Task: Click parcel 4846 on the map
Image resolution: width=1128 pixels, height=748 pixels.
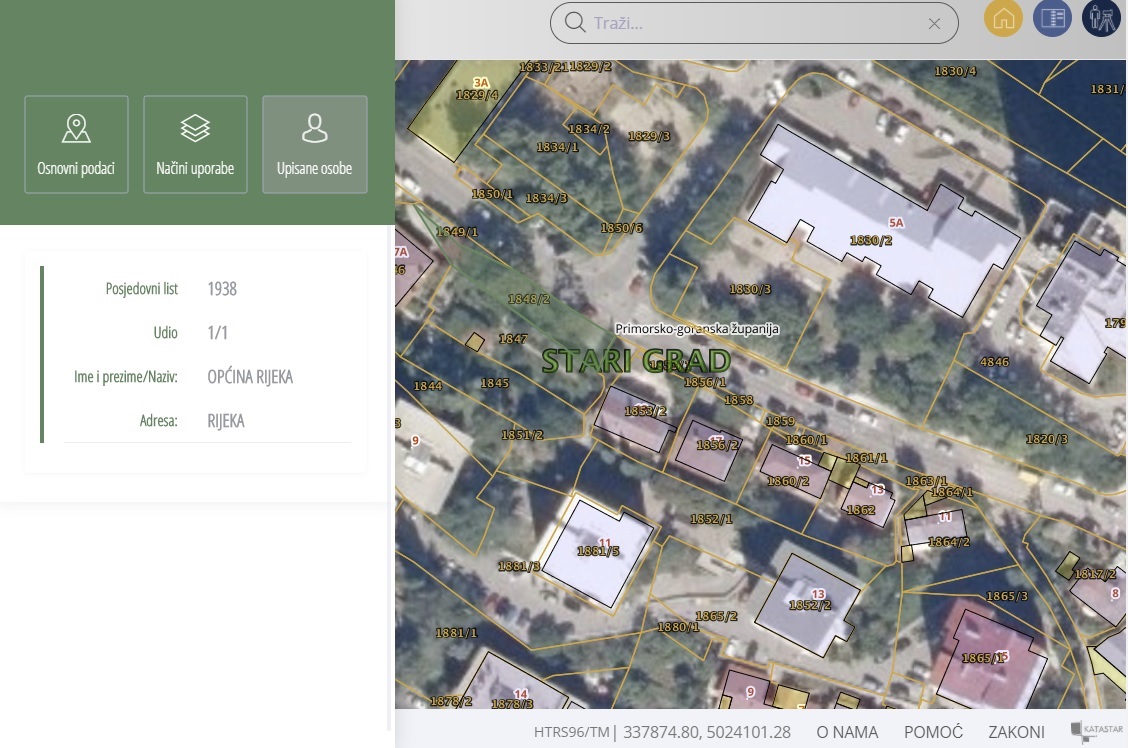Action: (994, 362)
